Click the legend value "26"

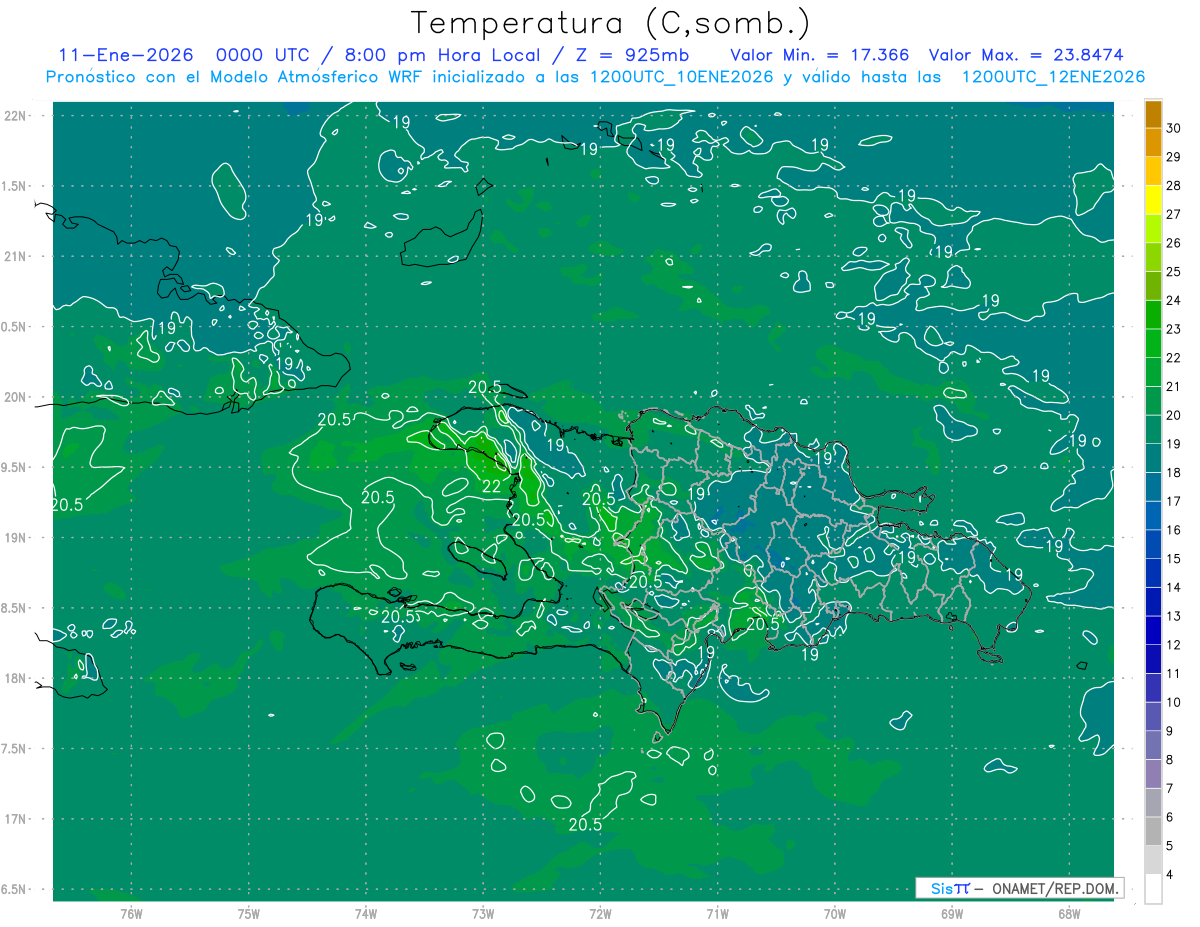pos(1174,242)
